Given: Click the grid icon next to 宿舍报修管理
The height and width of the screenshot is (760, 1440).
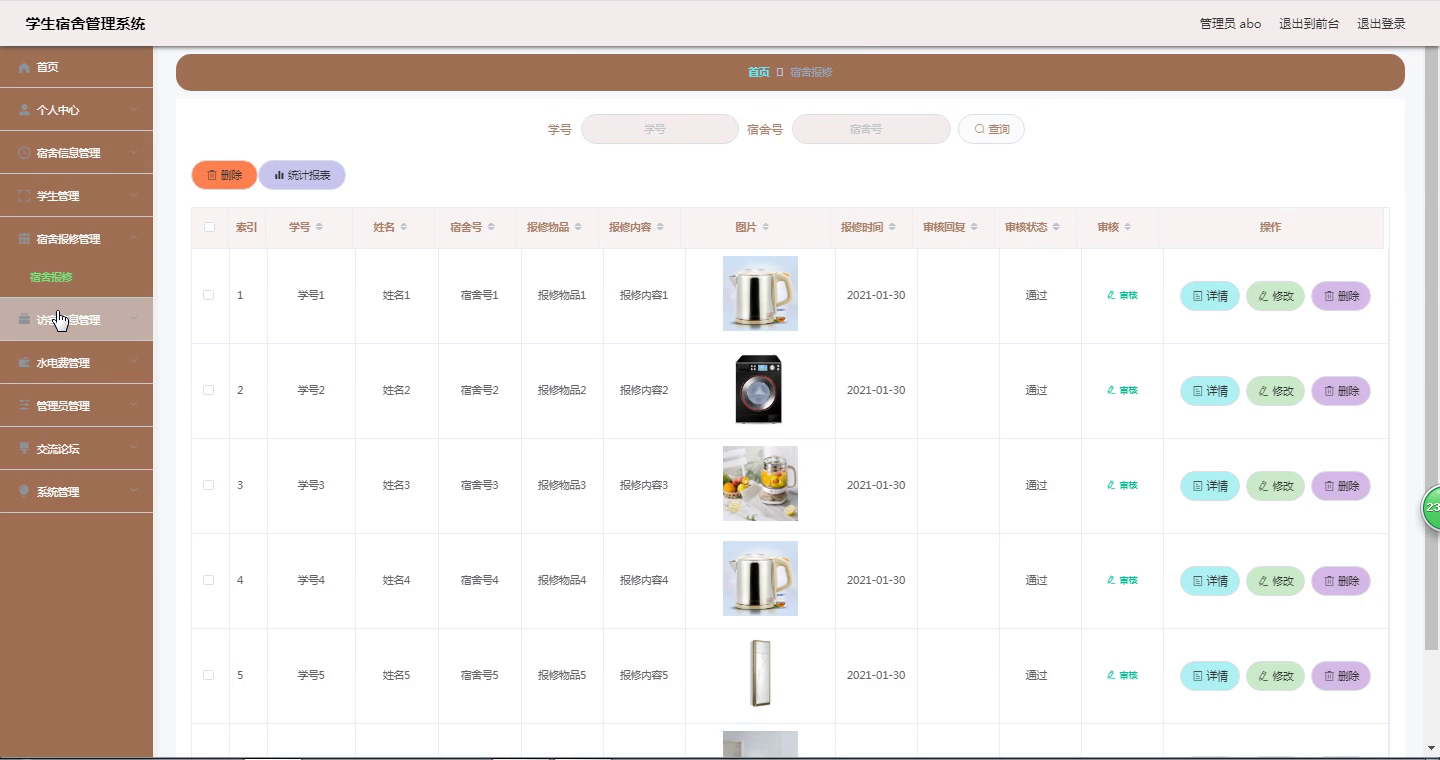Looking at the screenshot, I should (25, 239).
